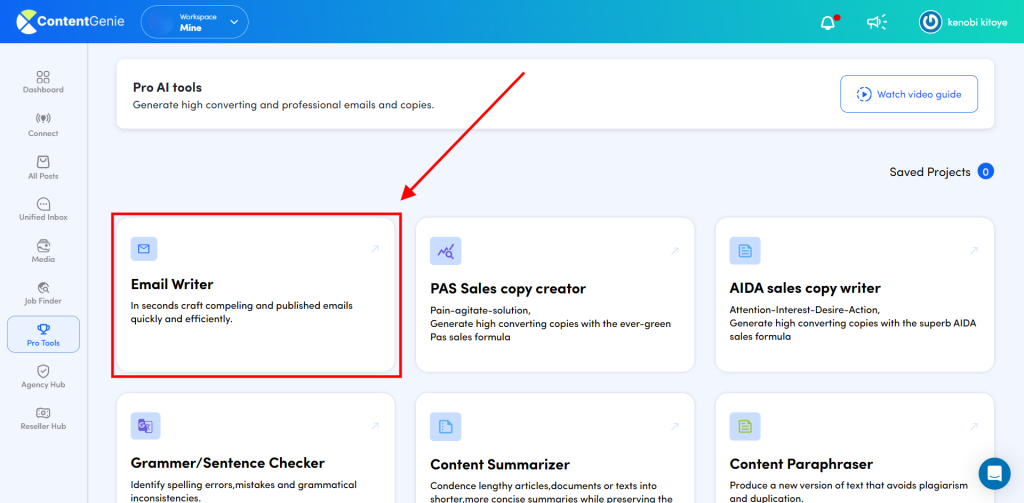
Task: Click the Grammer/Sentence Checker arrow icon
Action: point(375,426)
